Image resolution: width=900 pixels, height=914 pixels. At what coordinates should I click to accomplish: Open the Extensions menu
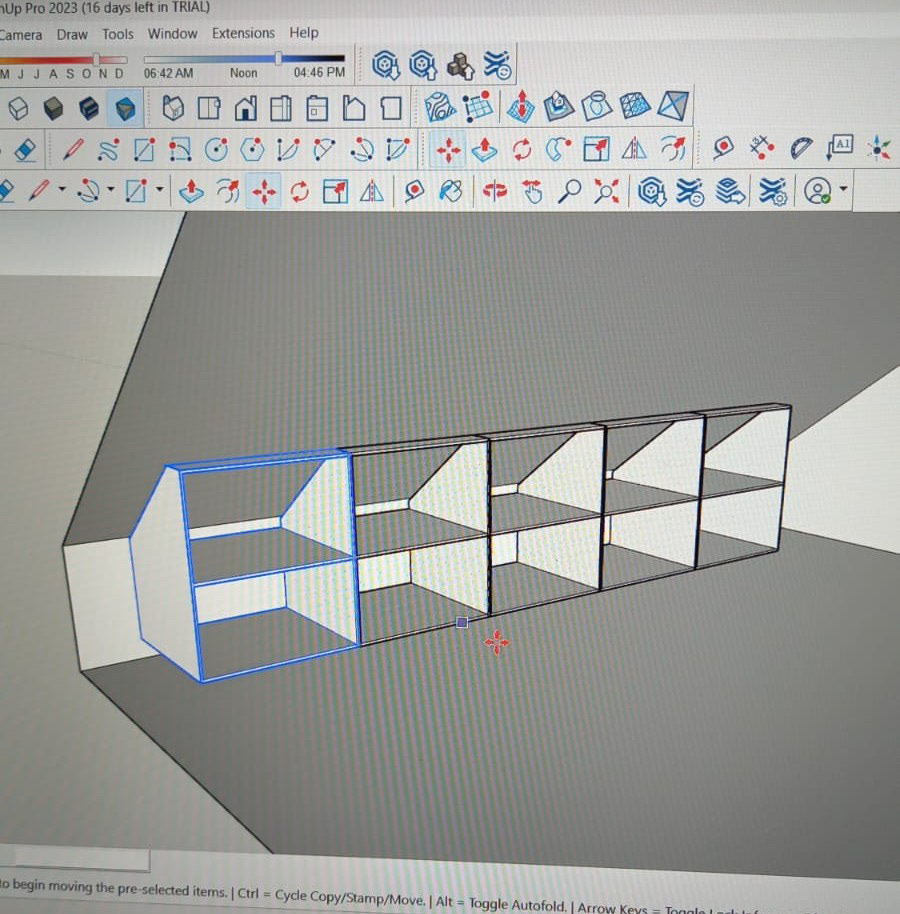[x=243, y=33]
